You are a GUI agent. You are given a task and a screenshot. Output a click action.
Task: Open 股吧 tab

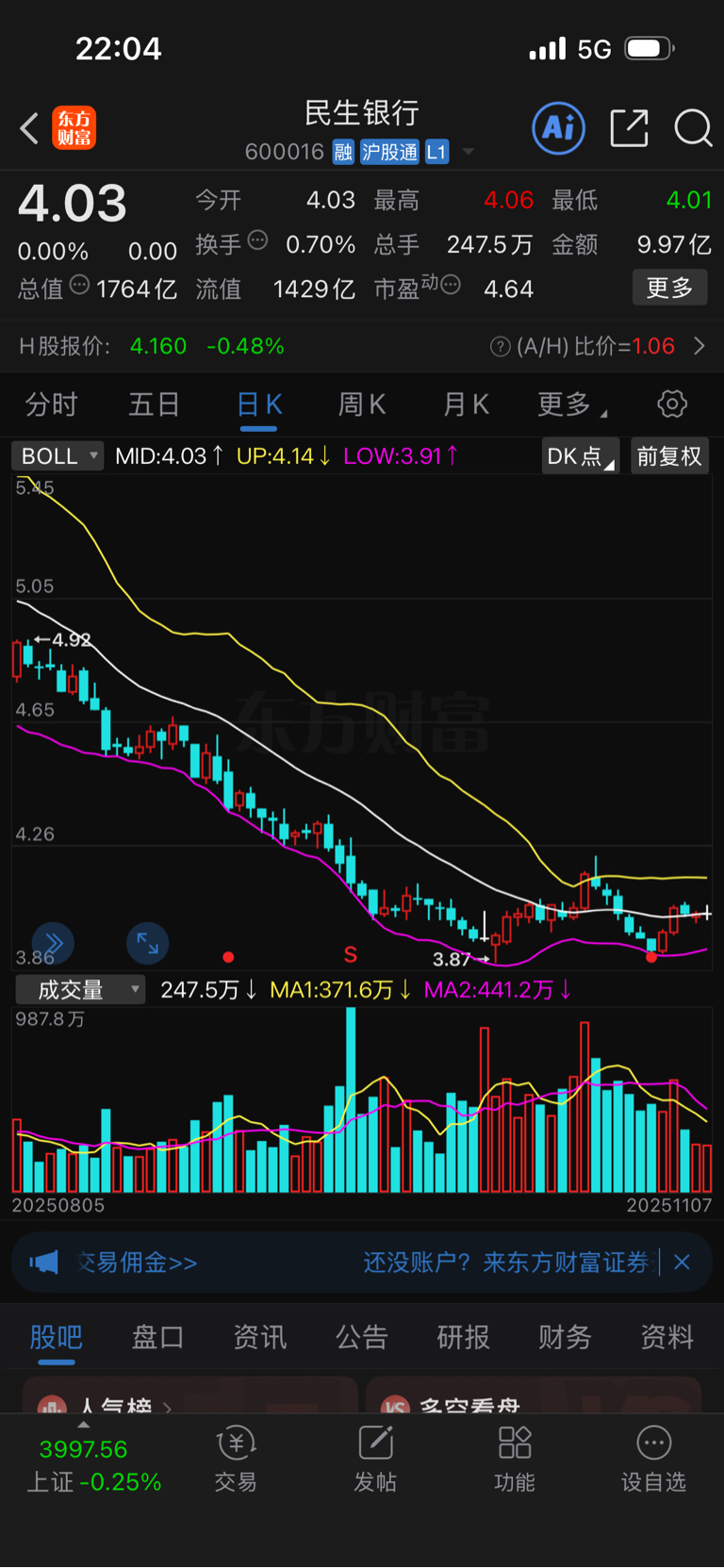pyautogui.click(x=57, y=1337)
